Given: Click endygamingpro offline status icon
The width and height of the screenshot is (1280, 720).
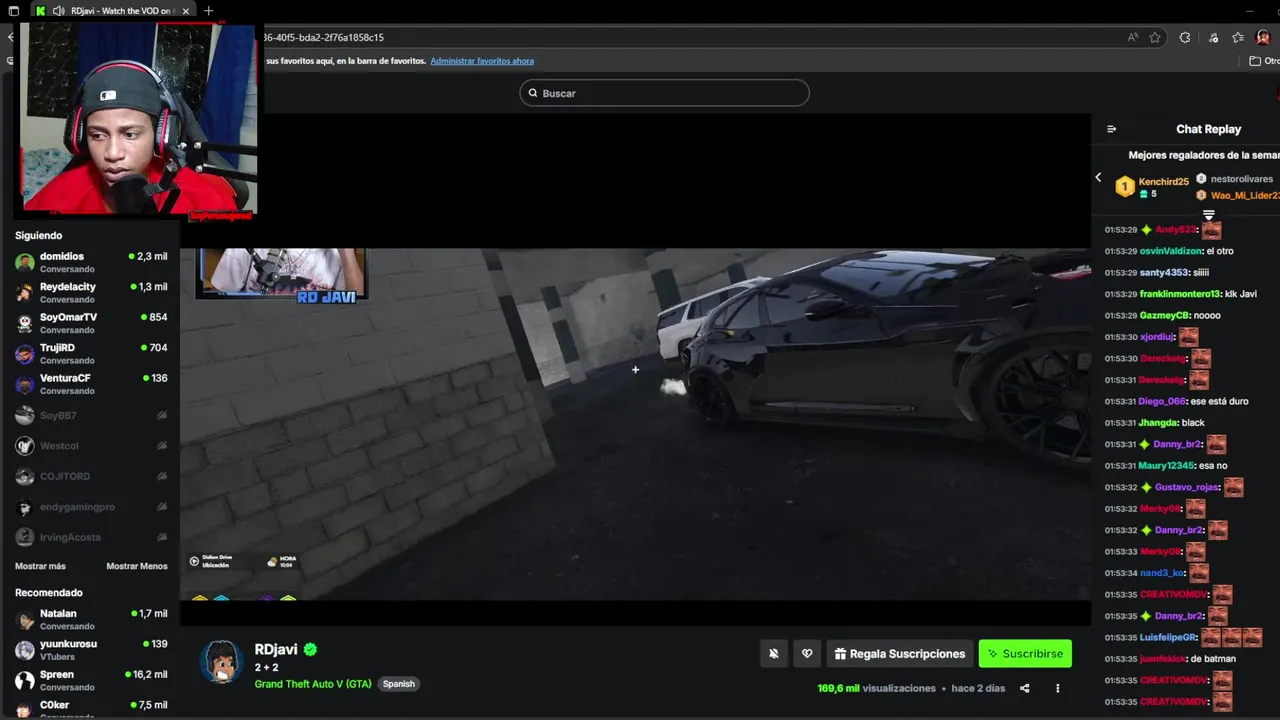Looking at the screenshot, I should [x=162, y=507].
